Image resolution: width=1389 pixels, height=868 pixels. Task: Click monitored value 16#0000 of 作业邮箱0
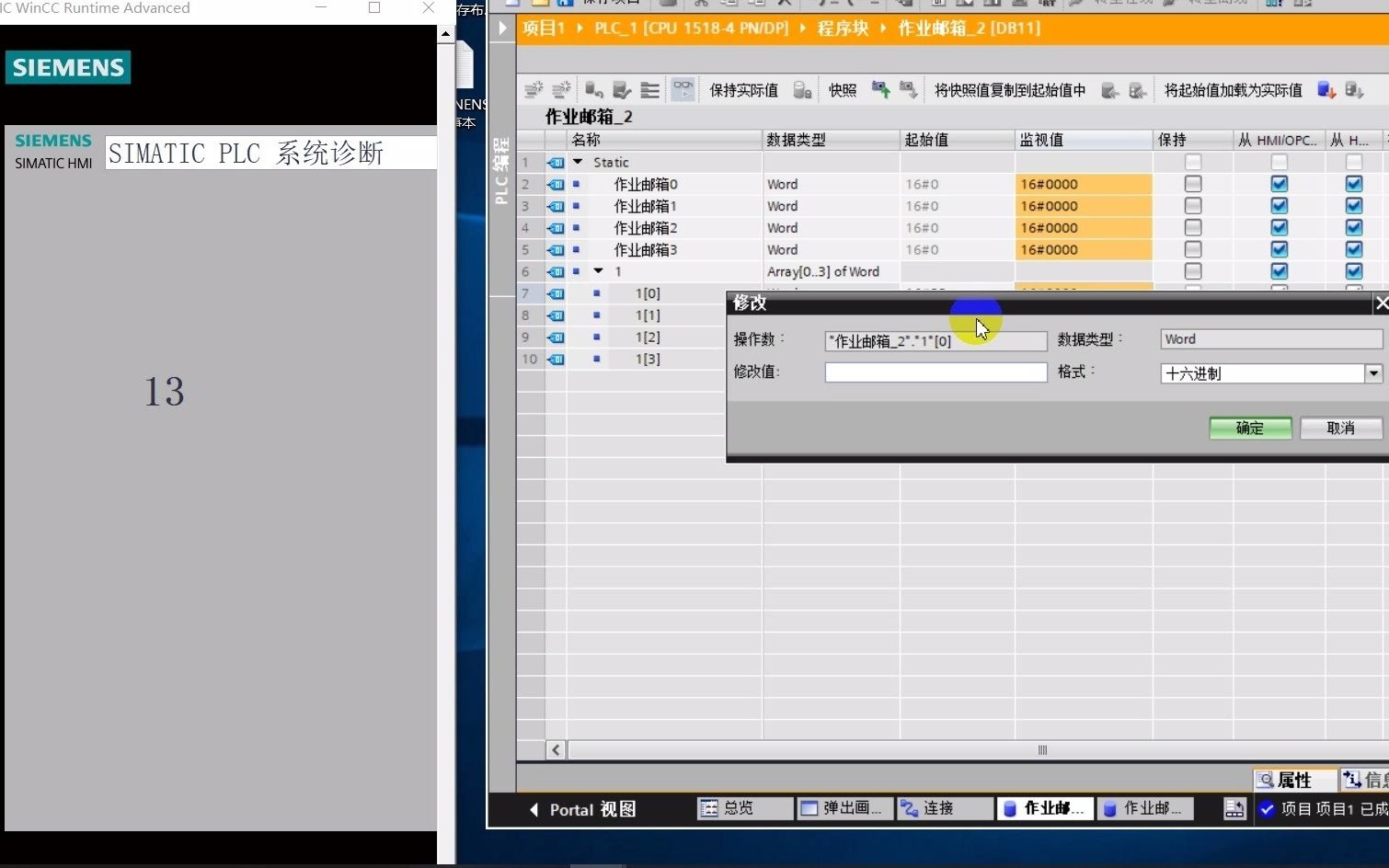pyautogui.click(x=1084, y=184)
